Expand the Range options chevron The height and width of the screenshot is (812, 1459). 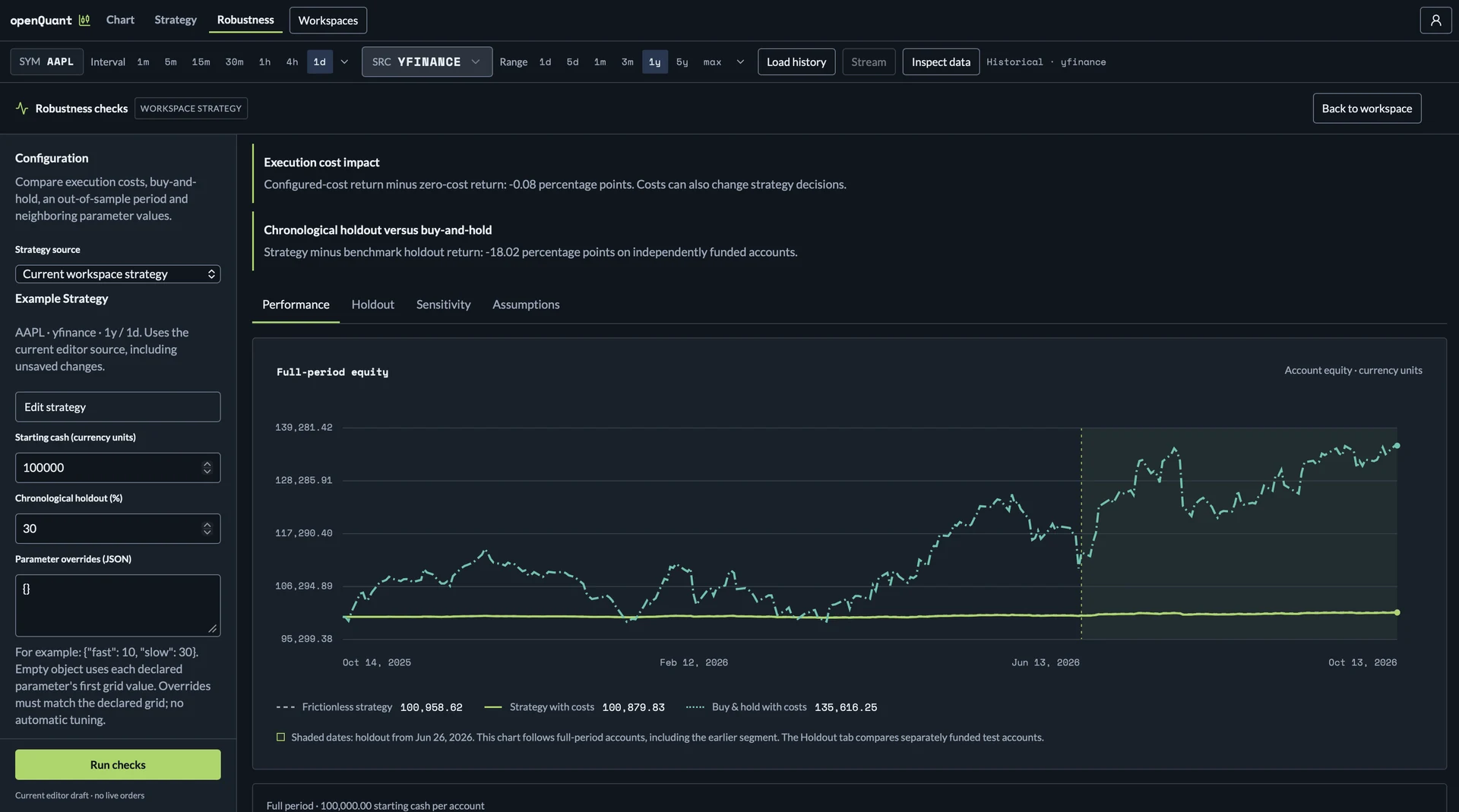tap(740, 62)
